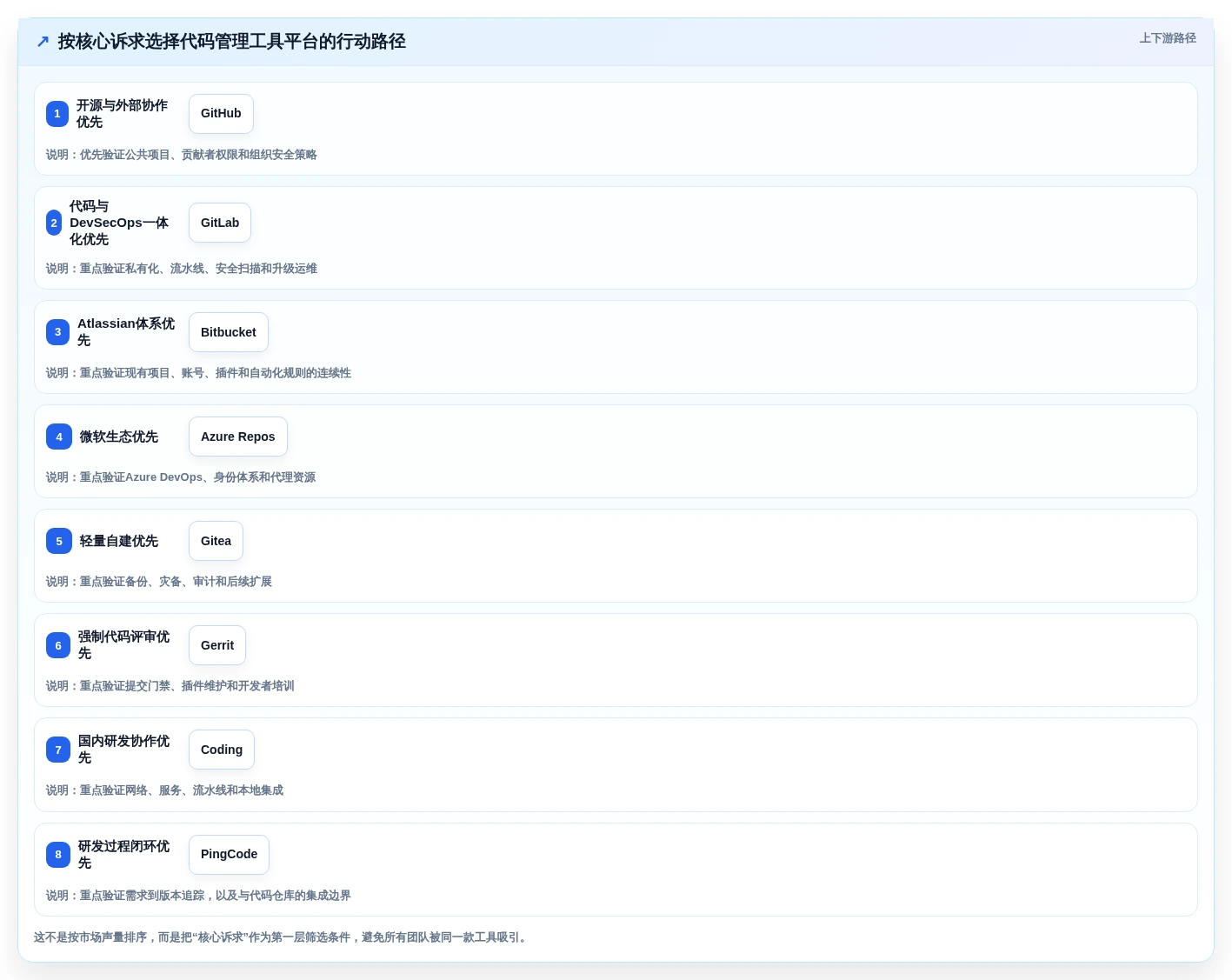Click step number 1 badge
The width and height of the screenshot is (1232, 980).
click(x=57, y=114)
